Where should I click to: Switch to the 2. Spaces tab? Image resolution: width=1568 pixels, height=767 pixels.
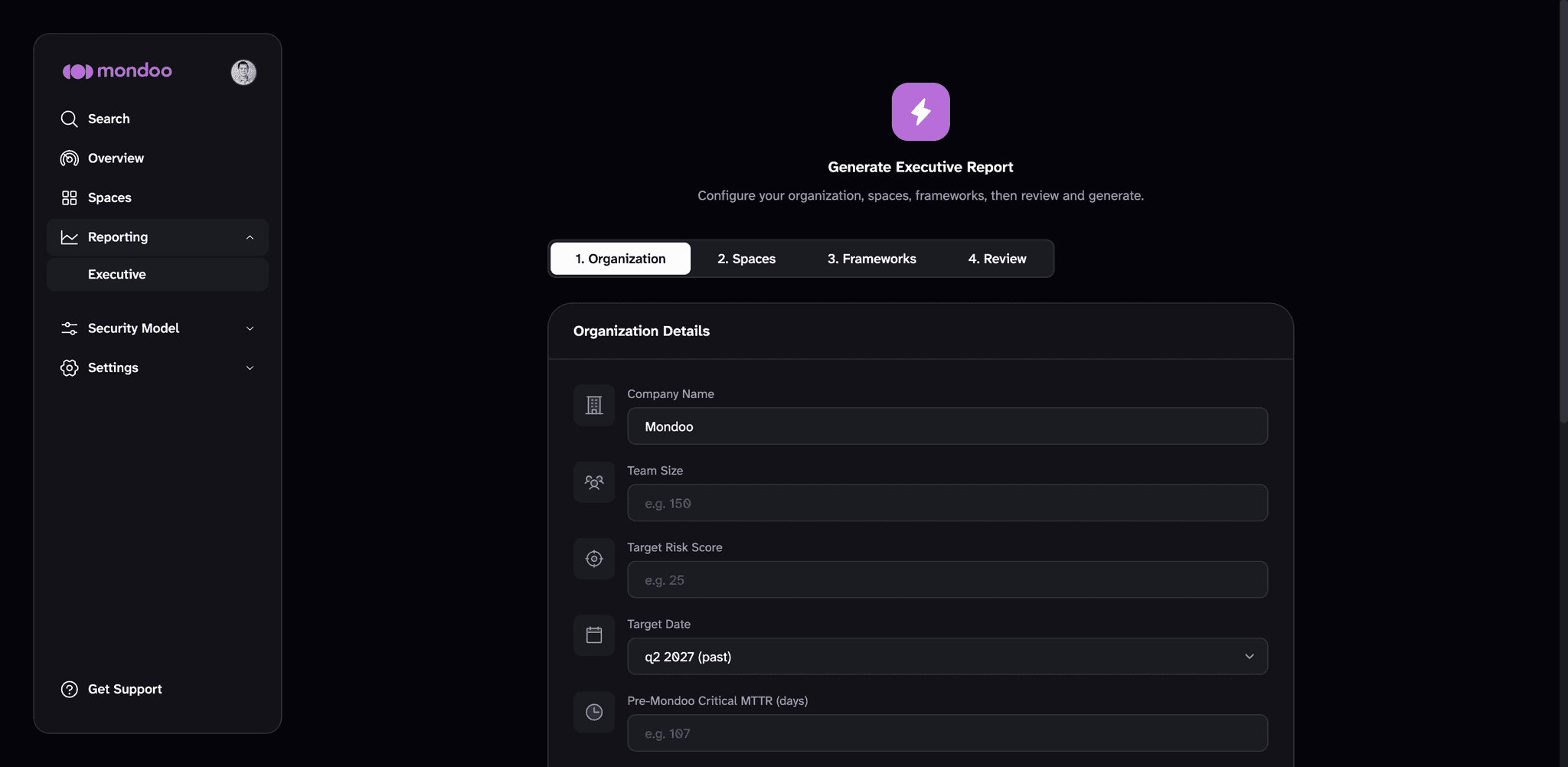tap(746, 259)
